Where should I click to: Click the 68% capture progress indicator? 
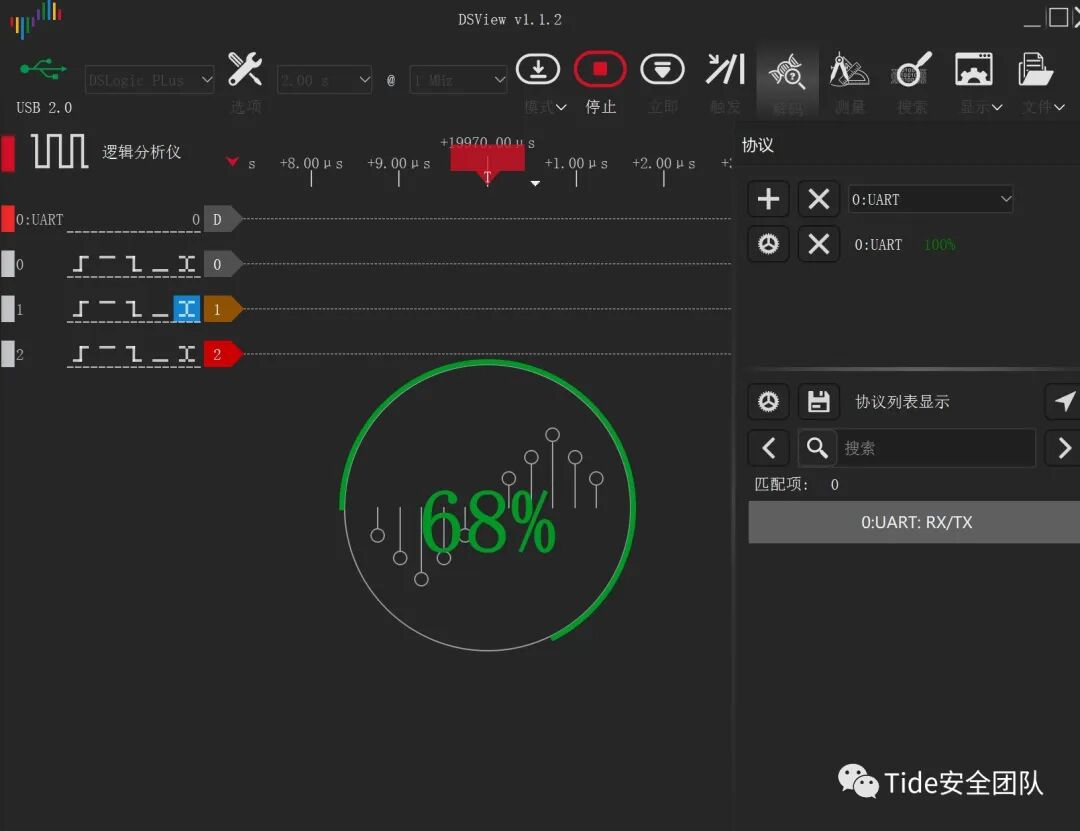tap(488, 506)
